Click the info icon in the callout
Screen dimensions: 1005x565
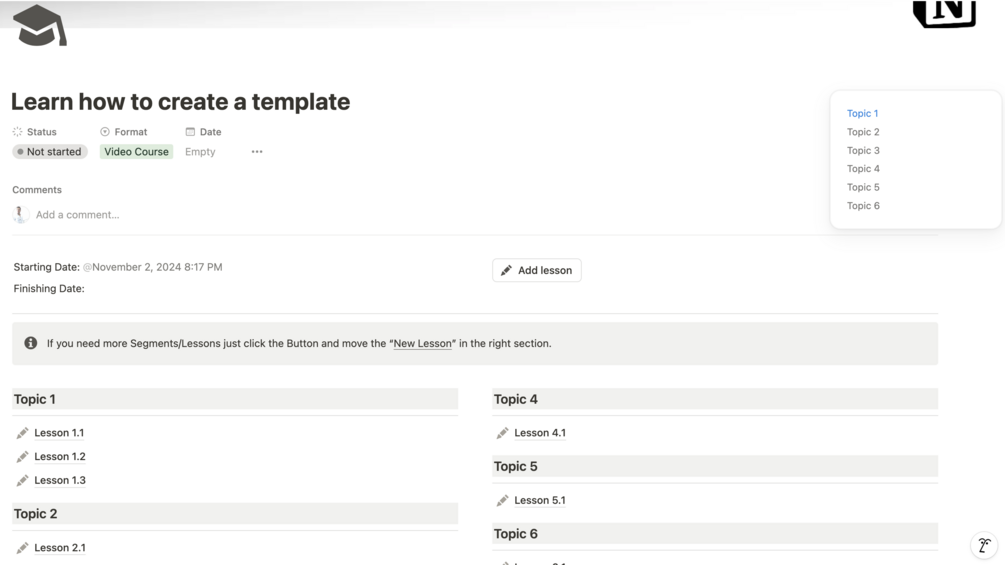click(31, 343)
